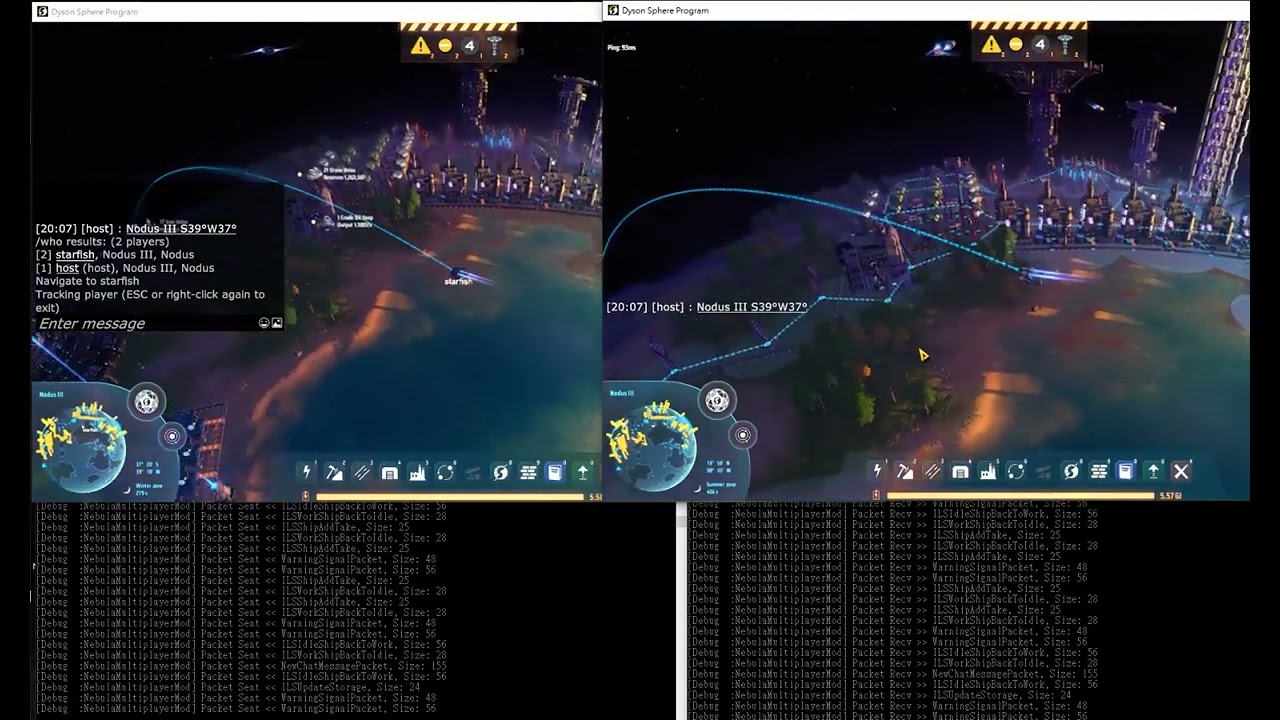
Task: Open Storage build category in right window
Action: coord(961,471)
